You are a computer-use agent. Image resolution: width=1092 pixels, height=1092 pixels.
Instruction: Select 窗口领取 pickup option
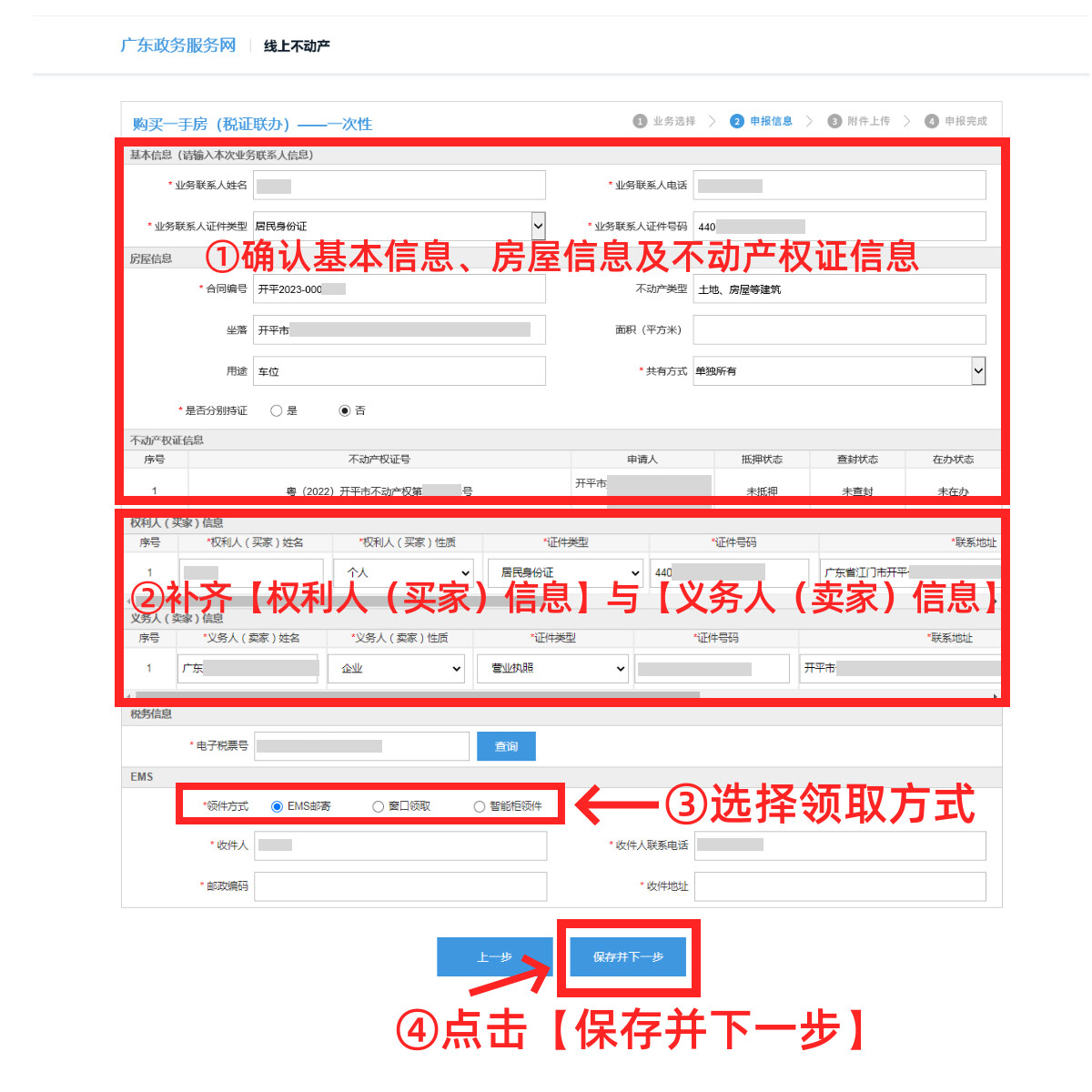(x=378, y=806)
